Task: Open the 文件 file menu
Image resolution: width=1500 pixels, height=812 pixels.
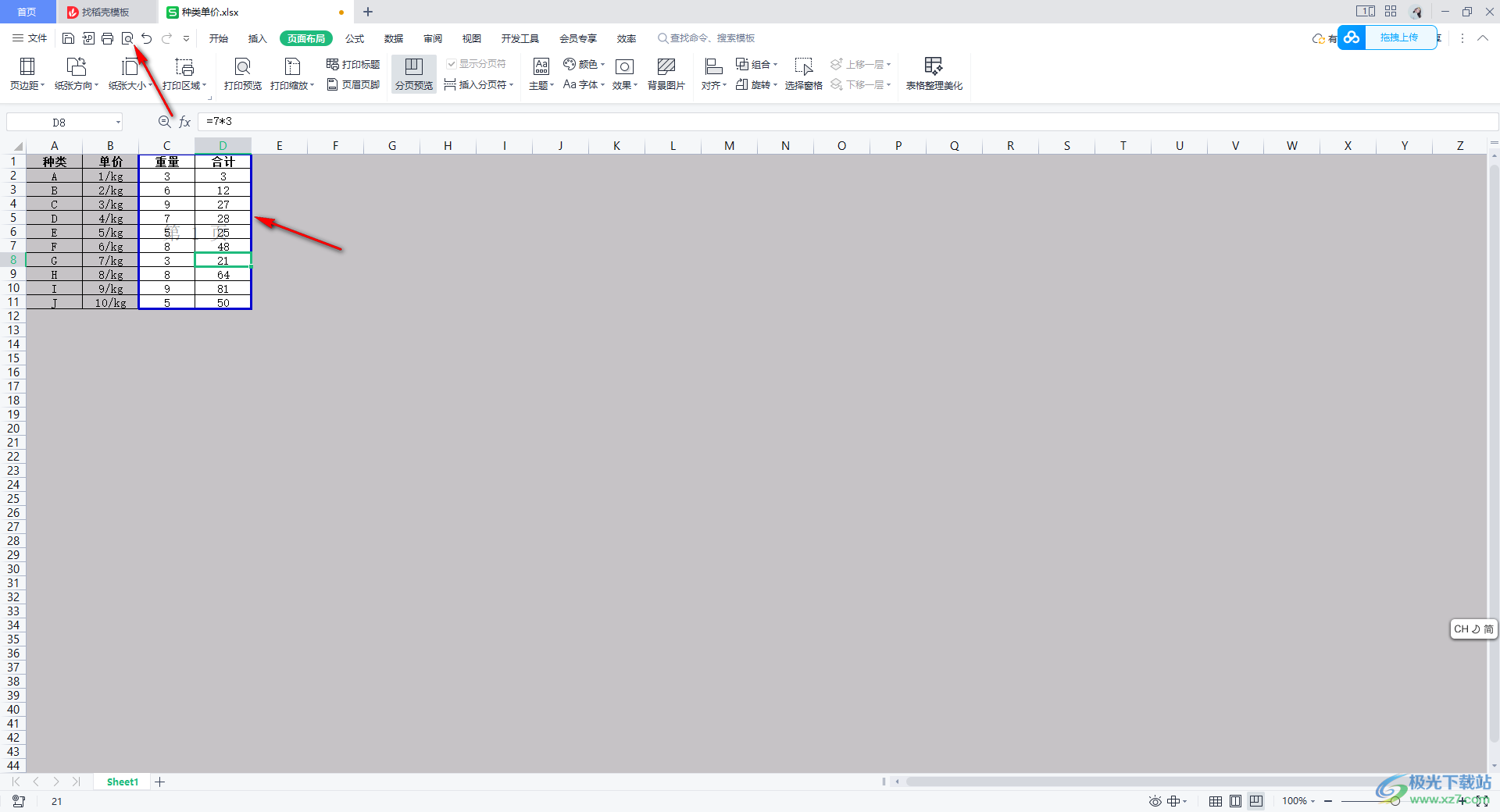Action: (30, 38)
